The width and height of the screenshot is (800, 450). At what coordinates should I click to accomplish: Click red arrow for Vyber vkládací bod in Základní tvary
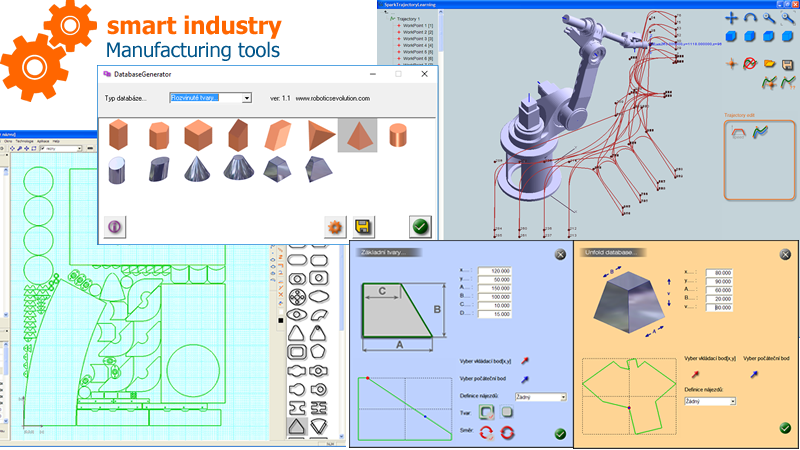[524, 361]
